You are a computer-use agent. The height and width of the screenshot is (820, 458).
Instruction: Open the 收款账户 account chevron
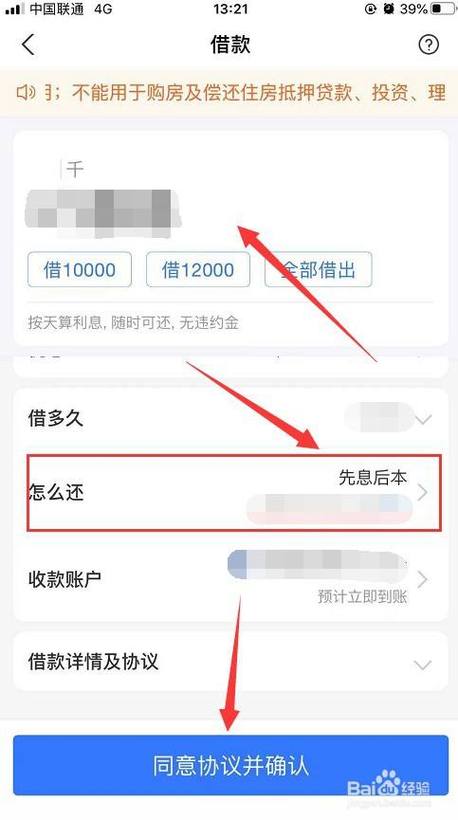pos(423,579)
